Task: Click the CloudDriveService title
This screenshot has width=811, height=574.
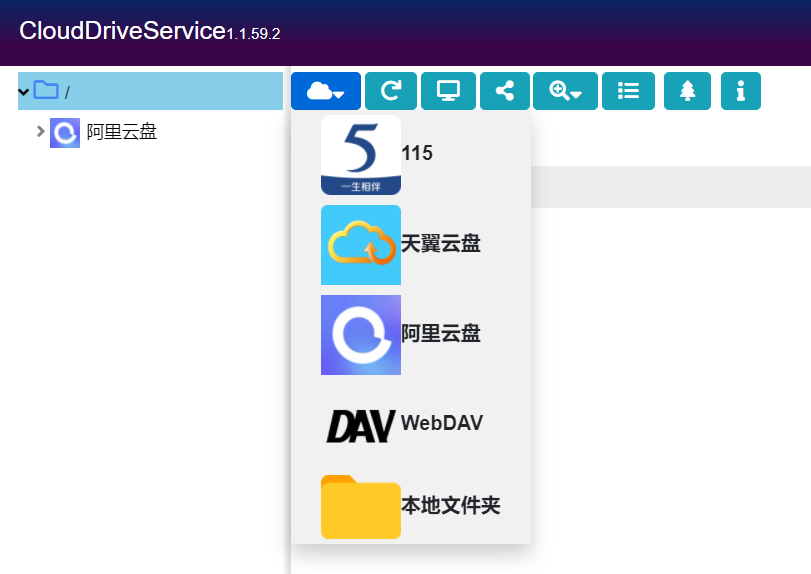Action: (123, 31)
